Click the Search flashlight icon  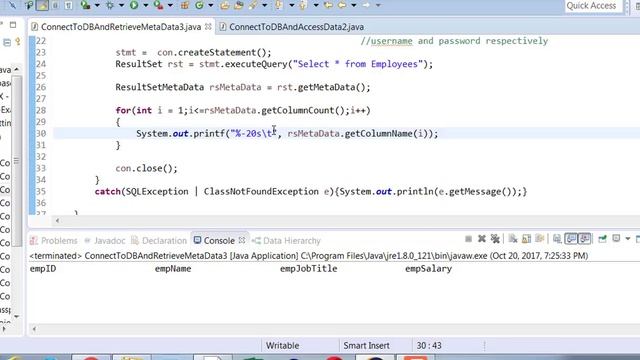click(253, 5)
